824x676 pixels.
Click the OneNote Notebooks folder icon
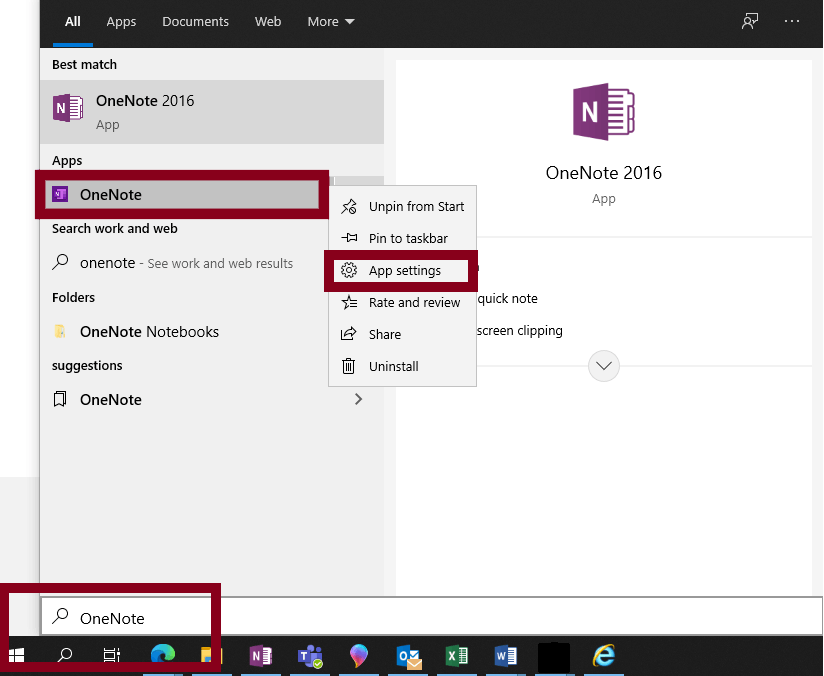coord(60,331)
